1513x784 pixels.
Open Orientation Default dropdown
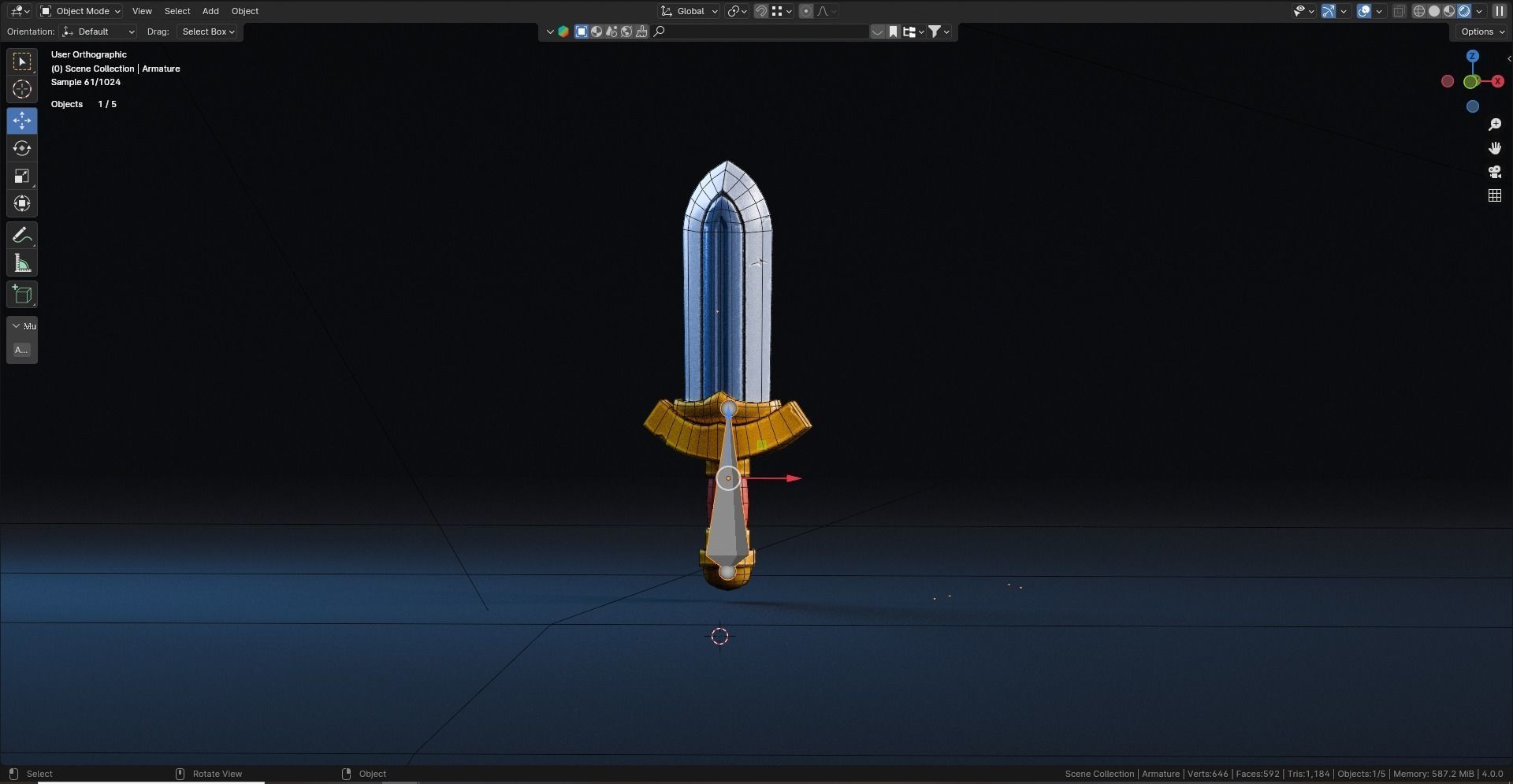99,32
